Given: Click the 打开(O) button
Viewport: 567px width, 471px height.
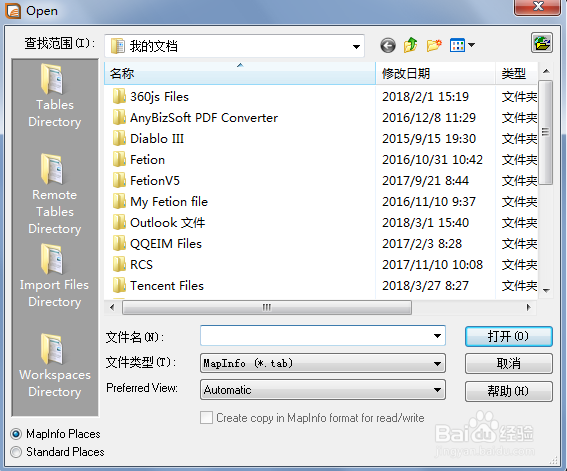Looking at the screenshot, I should click(508, 337).
